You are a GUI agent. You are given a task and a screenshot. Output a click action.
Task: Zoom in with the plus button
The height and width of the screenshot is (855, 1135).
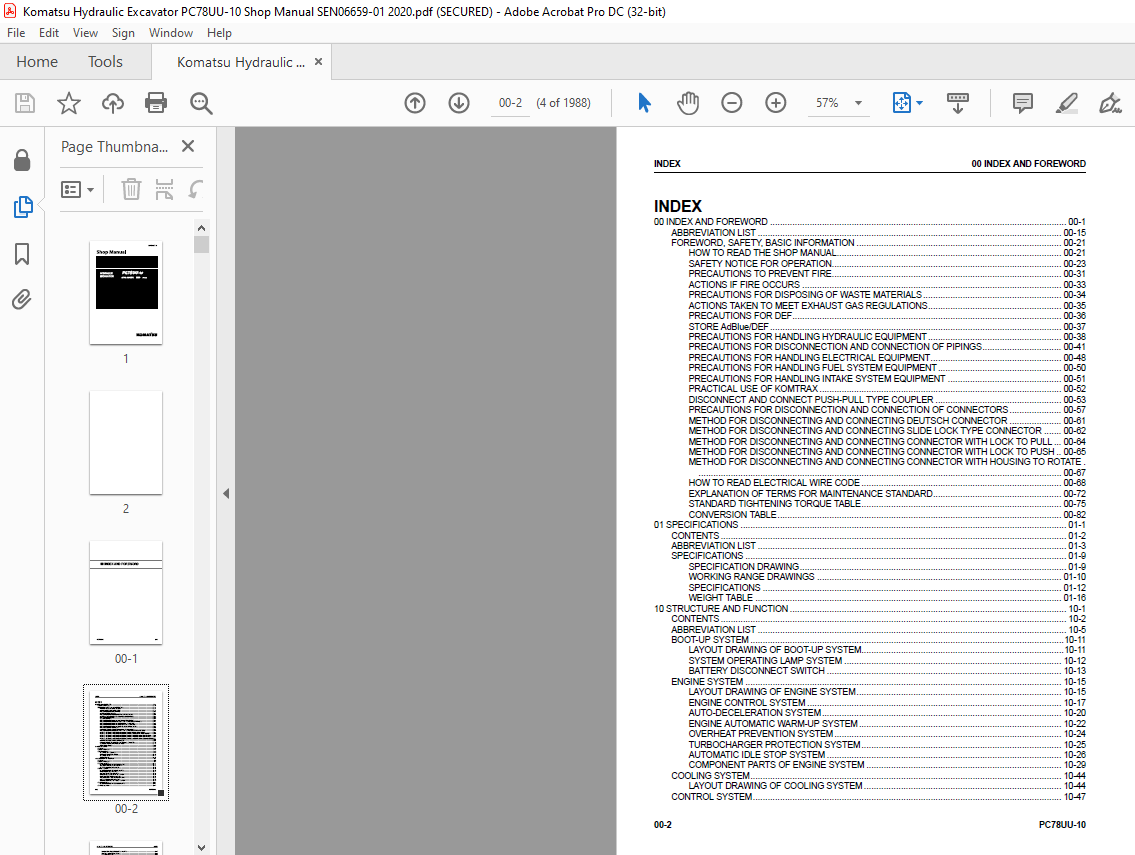[x=775, y=103]
